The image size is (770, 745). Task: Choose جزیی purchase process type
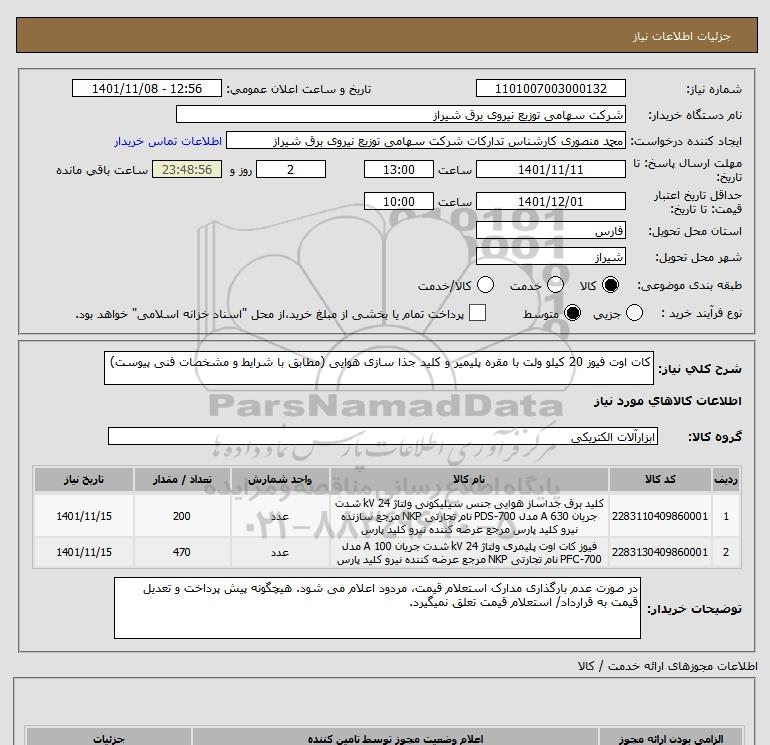634,313
